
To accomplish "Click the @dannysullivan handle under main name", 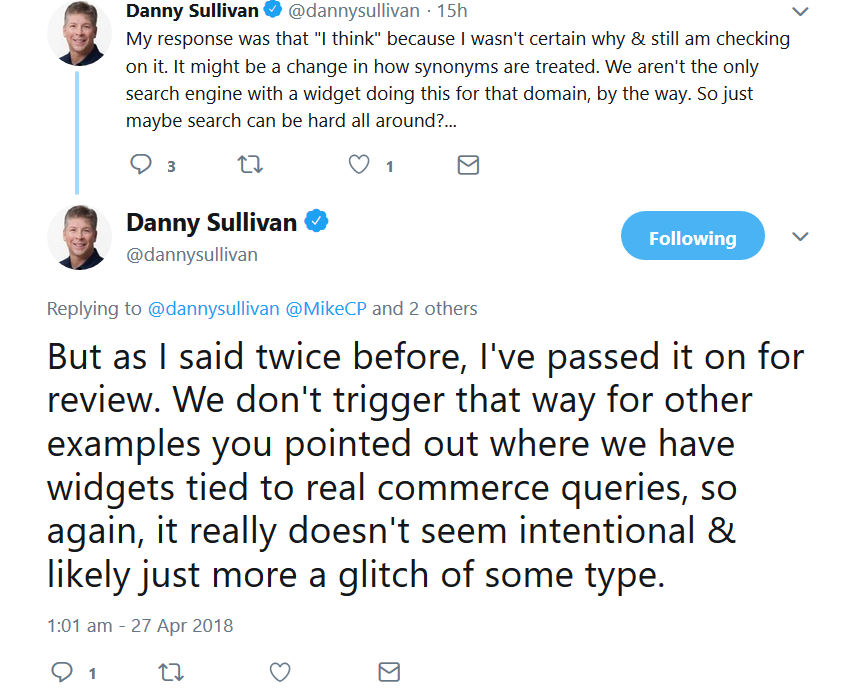I will coord(192,255).
